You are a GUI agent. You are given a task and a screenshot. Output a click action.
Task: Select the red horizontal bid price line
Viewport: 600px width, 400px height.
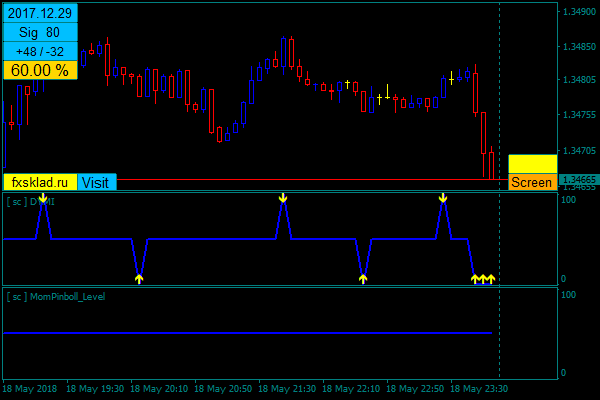pyautogui.click(x=312, y=179)
